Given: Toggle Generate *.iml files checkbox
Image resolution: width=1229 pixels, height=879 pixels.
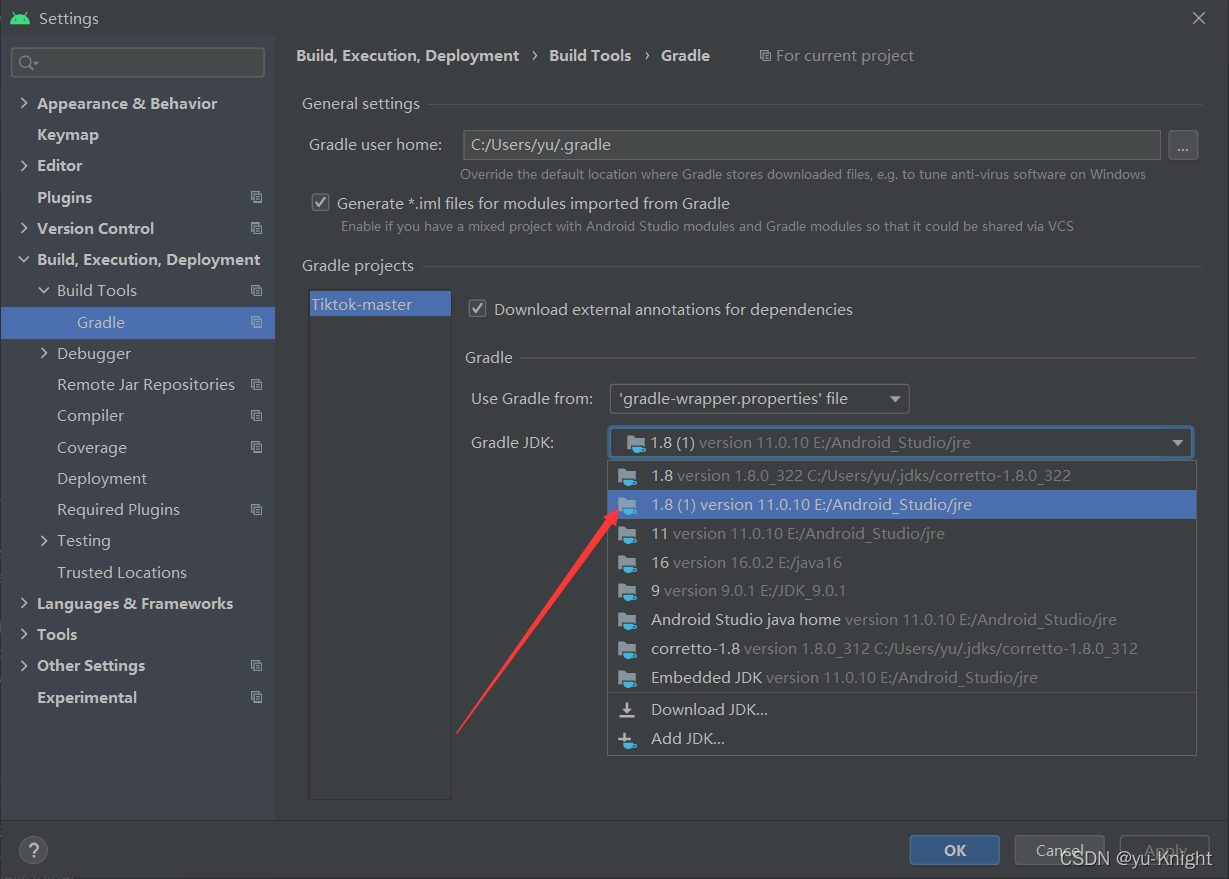Looking at the screenshot, I should (x=320, y=203).
